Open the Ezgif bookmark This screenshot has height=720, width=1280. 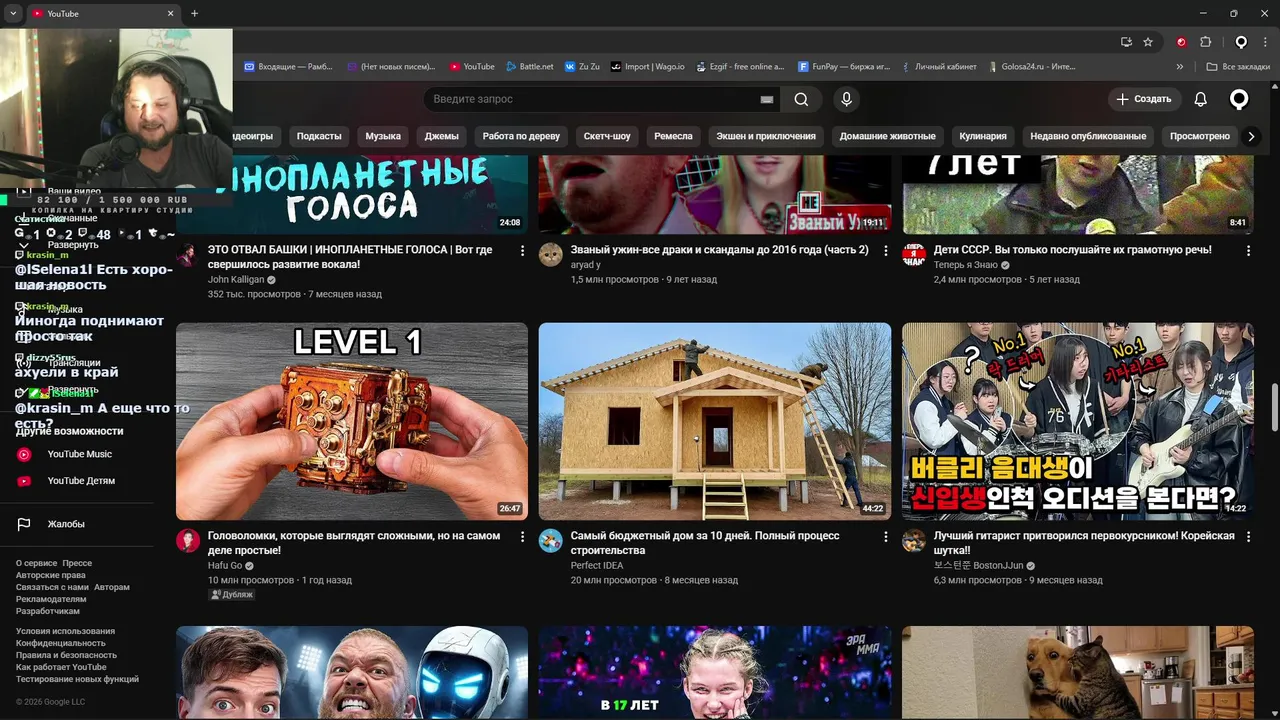[x=739, y=67]
